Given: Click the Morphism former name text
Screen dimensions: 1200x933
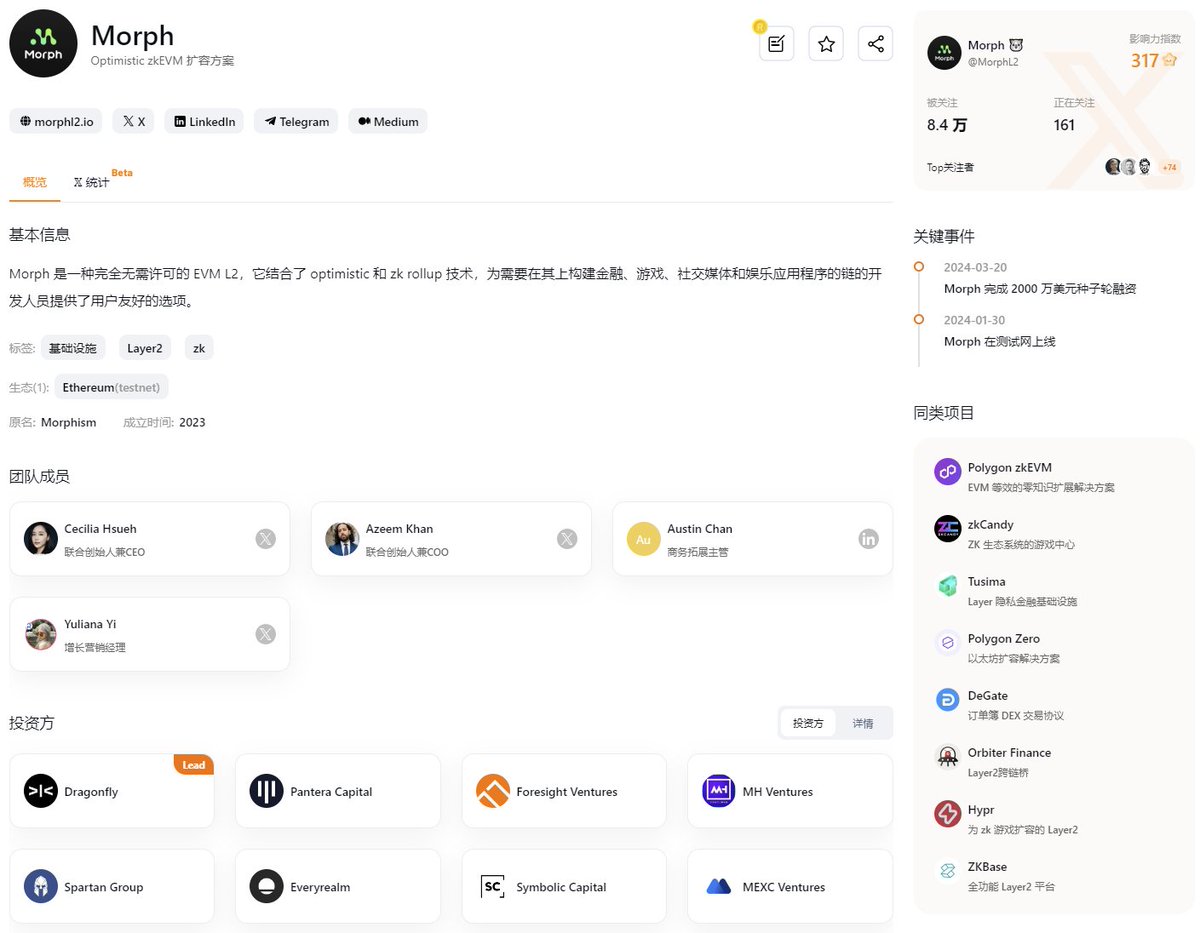Looking at the screenshot, I should 69,423.
